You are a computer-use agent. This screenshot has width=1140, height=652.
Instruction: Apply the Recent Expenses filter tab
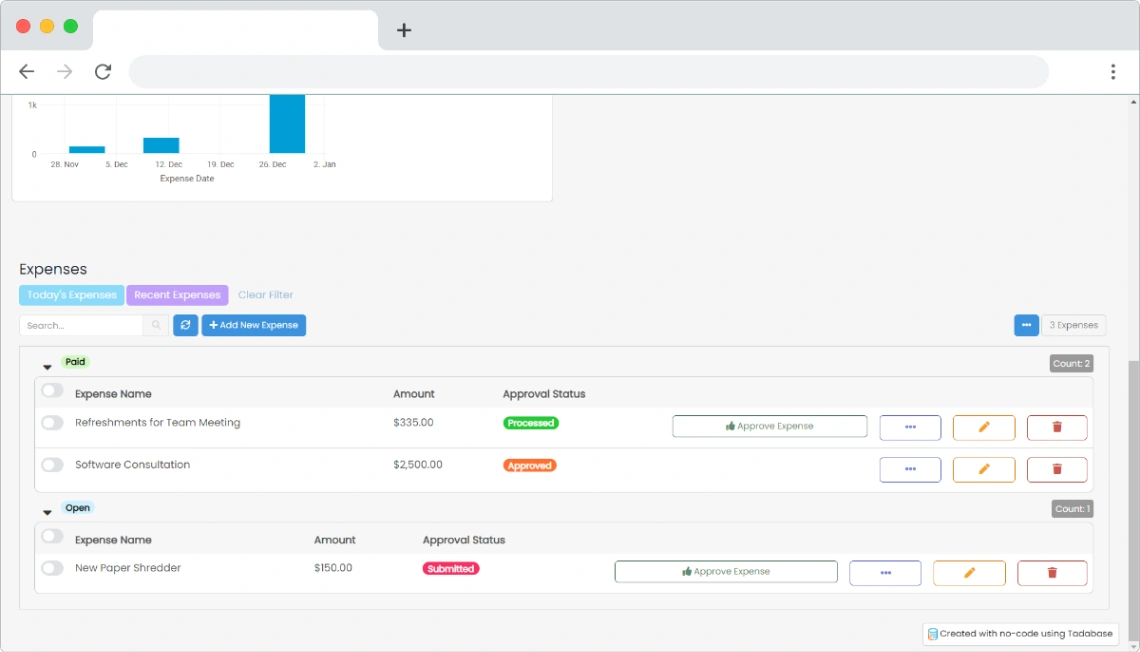[x=177, y=295]
